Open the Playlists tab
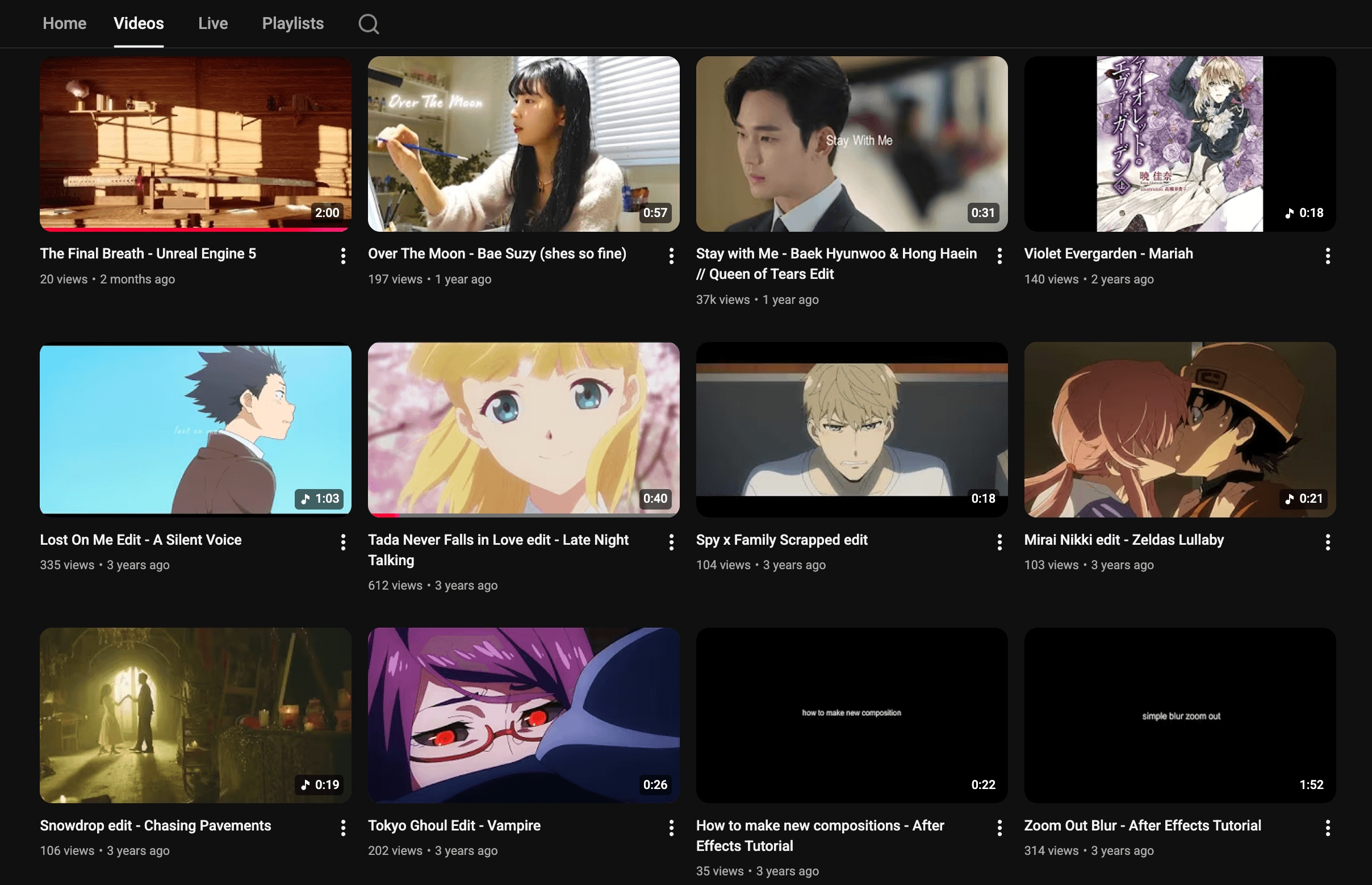1372x885 pixels. [x=292, y=23]
